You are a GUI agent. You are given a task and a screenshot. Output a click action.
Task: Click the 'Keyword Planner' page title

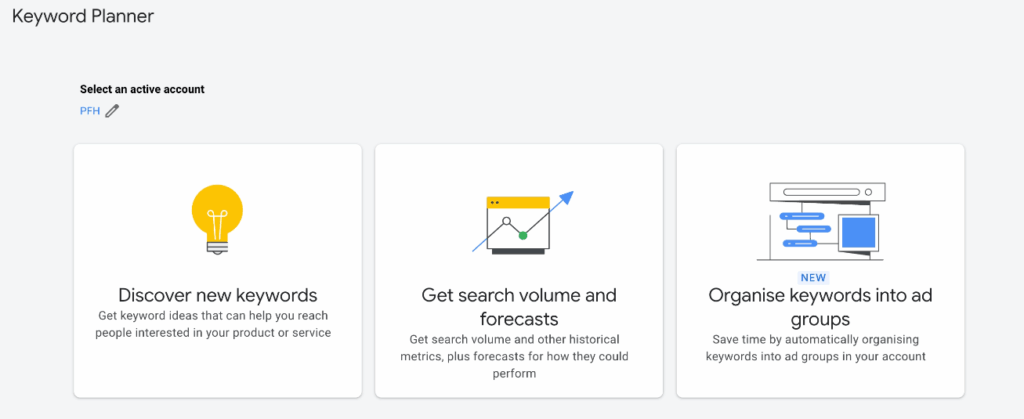[x=83, y=17]
